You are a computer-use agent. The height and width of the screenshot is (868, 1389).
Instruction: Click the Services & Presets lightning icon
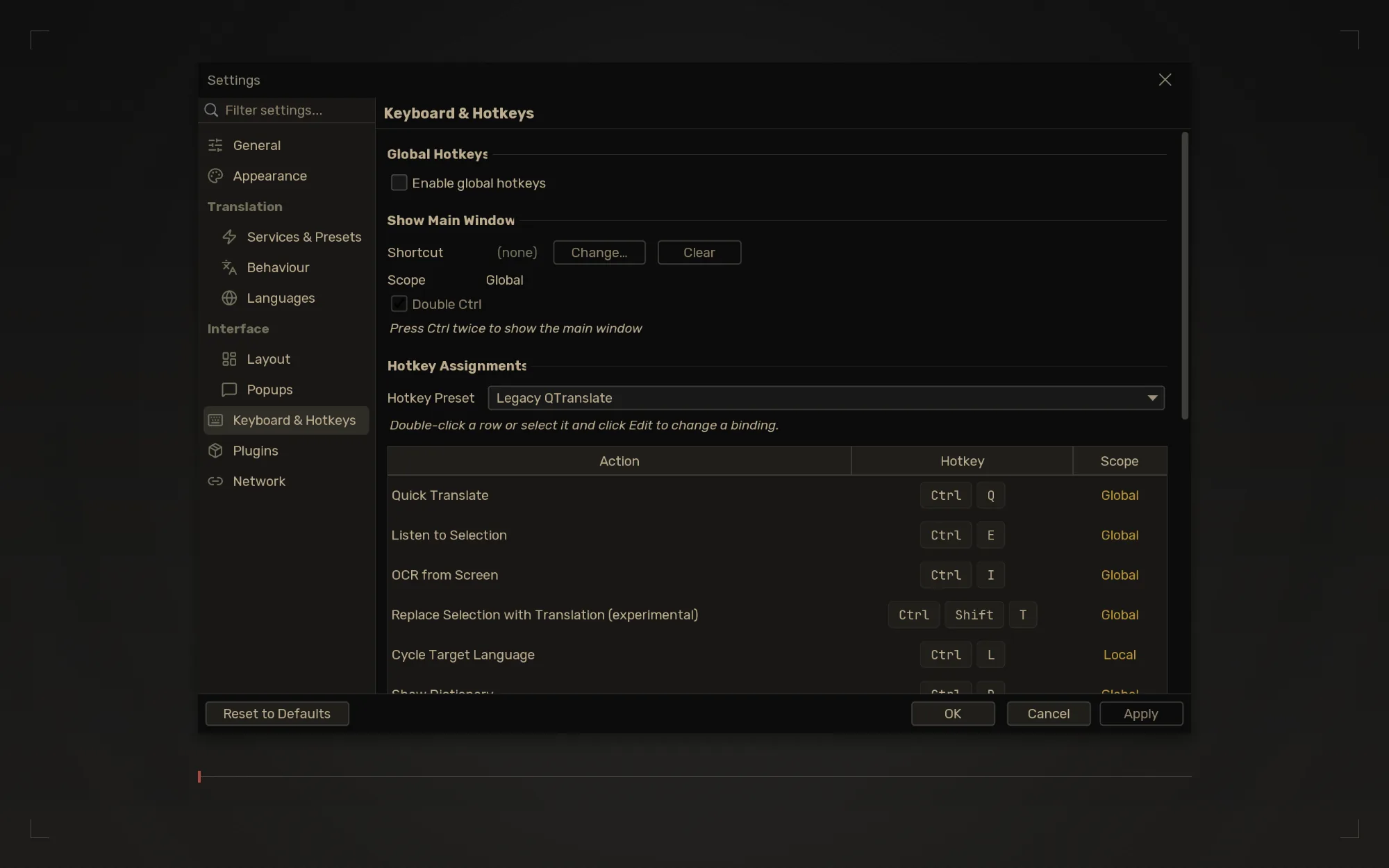[x=229, y=237]
